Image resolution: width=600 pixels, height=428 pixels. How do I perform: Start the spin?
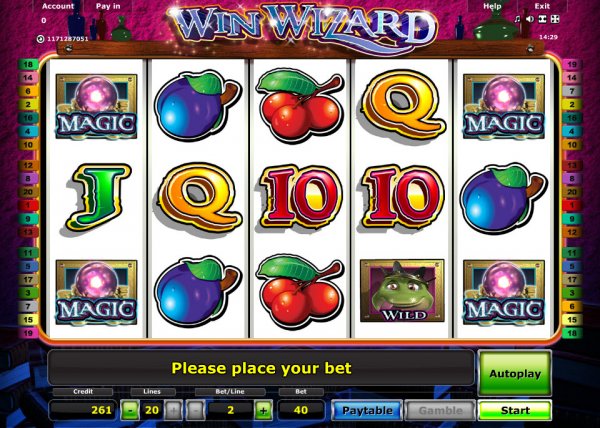click(515, 410)
